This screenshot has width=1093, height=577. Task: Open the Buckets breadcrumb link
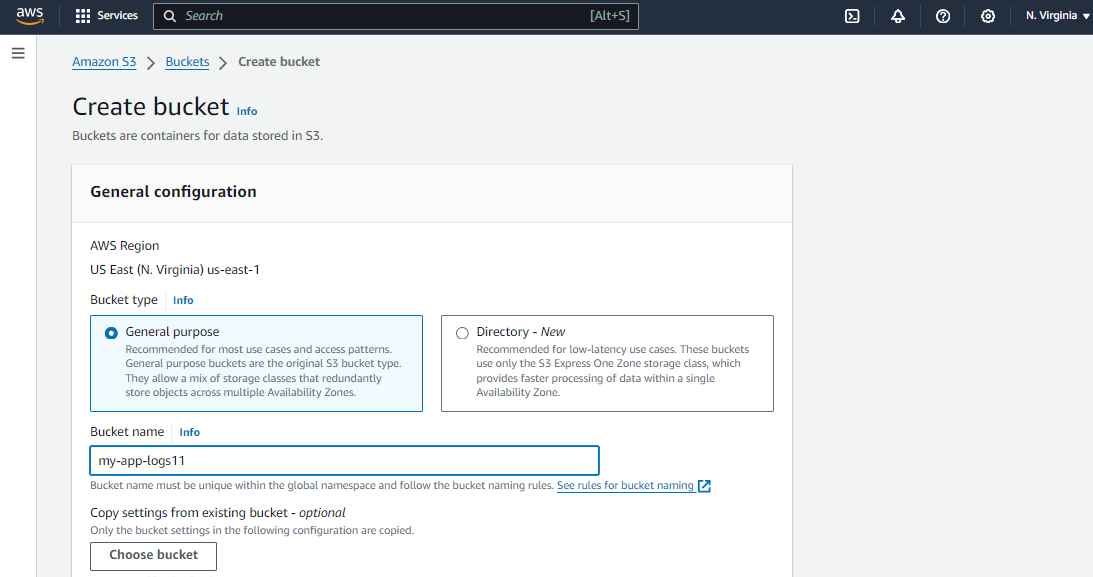(x=187, y=61)
